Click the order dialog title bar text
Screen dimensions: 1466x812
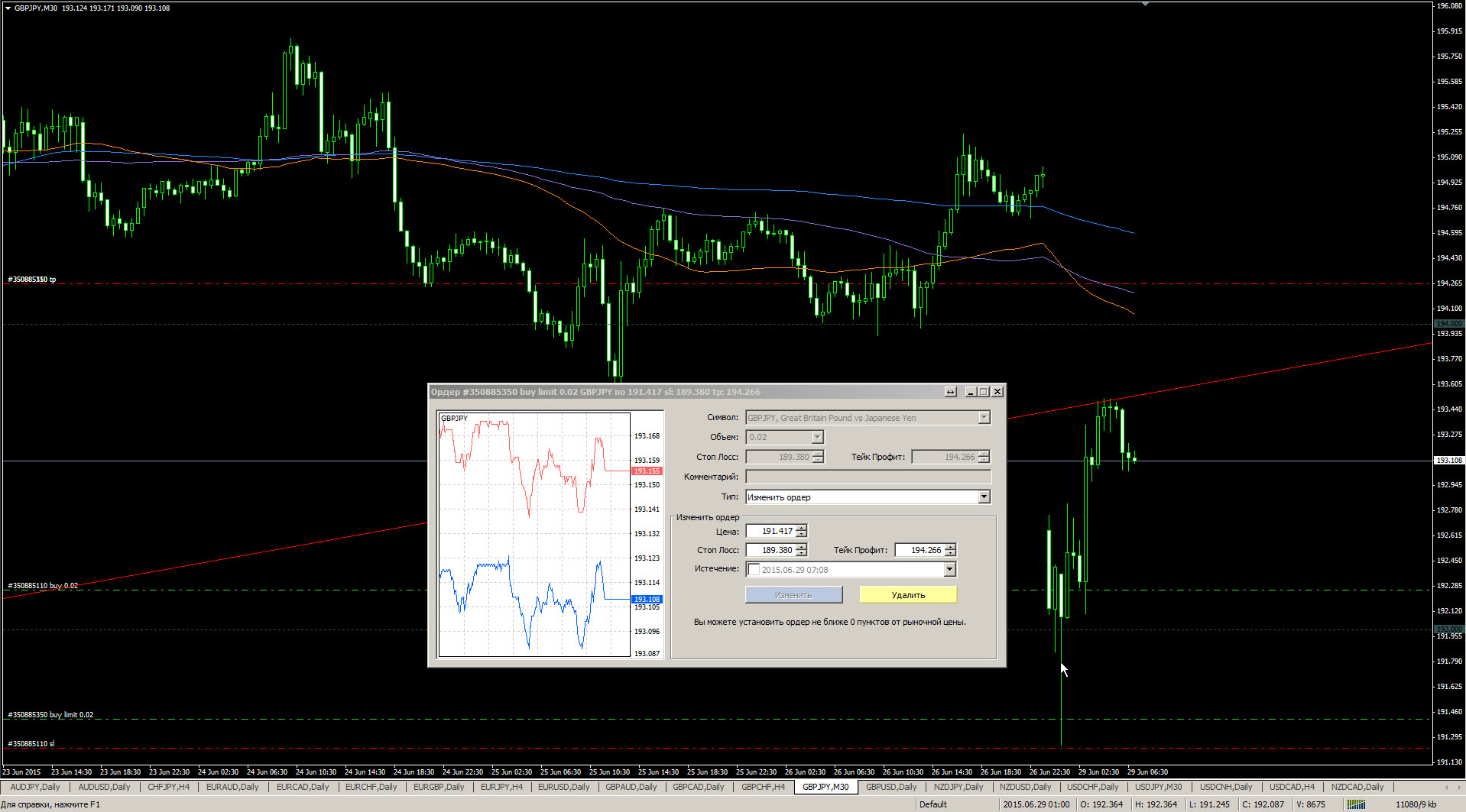(595, 392)
